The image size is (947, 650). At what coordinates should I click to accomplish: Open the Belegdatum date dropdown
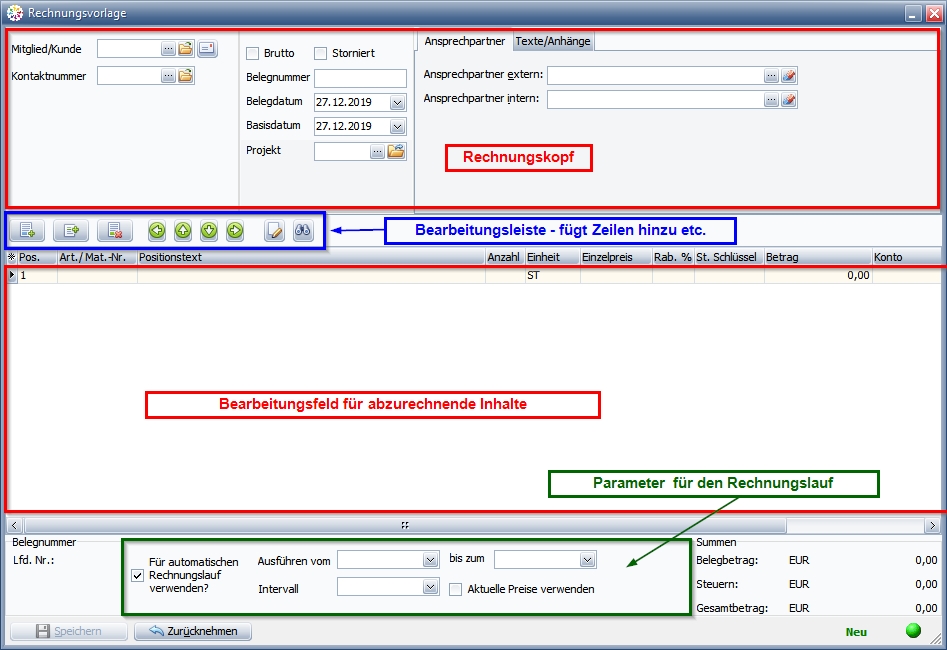tap(397, 103)
